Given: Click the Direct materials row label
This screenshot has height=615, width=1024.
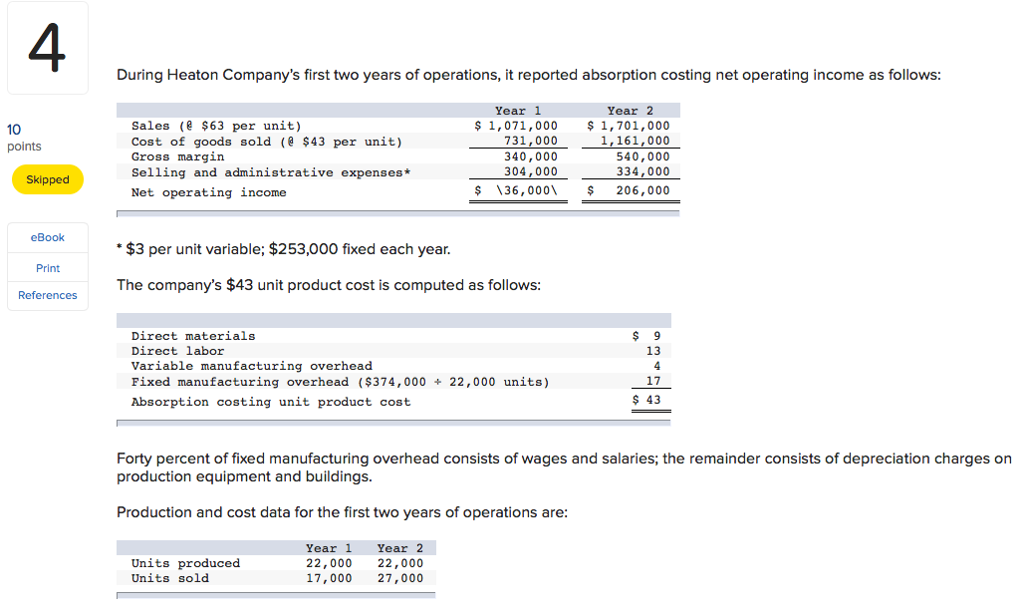Looking at the screenshot, I should click(x=193, y=336).
